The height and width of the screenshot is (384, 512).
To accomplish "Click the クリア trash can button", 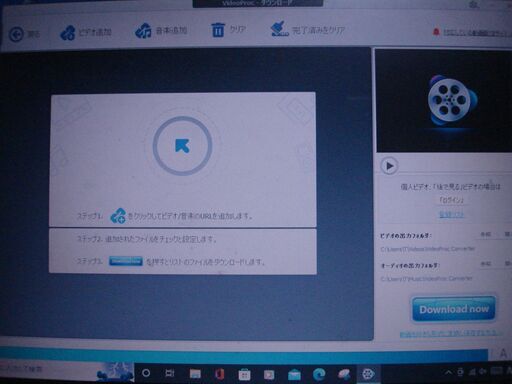I will pos(228,30).
